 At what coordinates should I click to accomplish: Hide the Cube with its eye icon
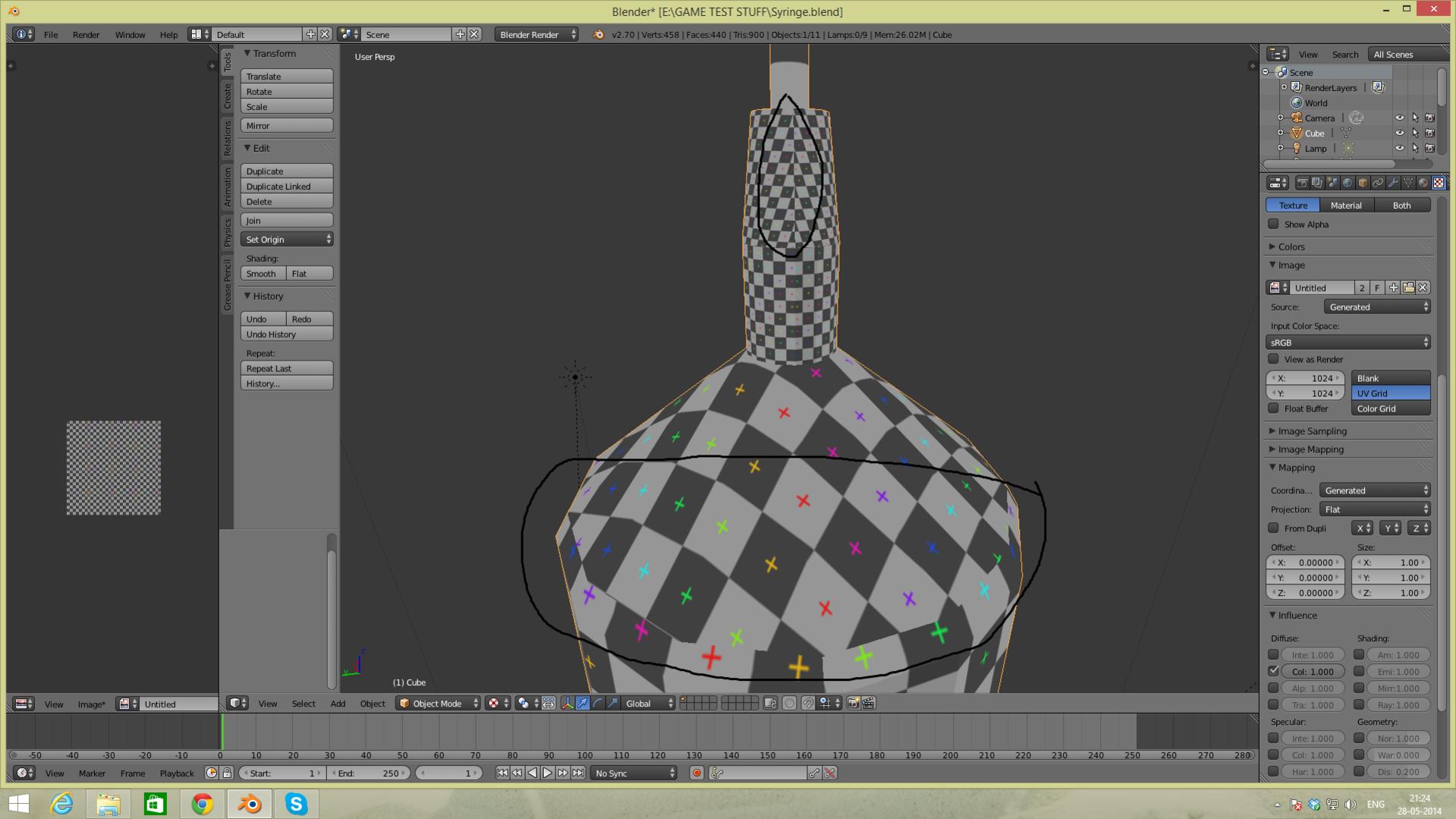[x=1400, y=133]
